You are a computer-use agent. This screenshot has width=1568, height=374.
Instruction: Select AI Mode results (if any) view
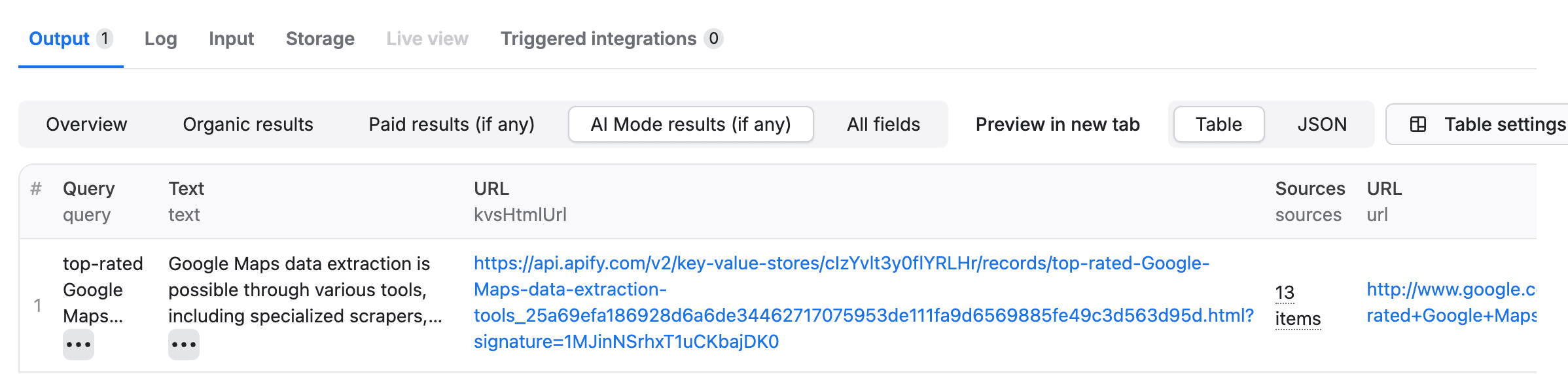[x=690, y=124]
